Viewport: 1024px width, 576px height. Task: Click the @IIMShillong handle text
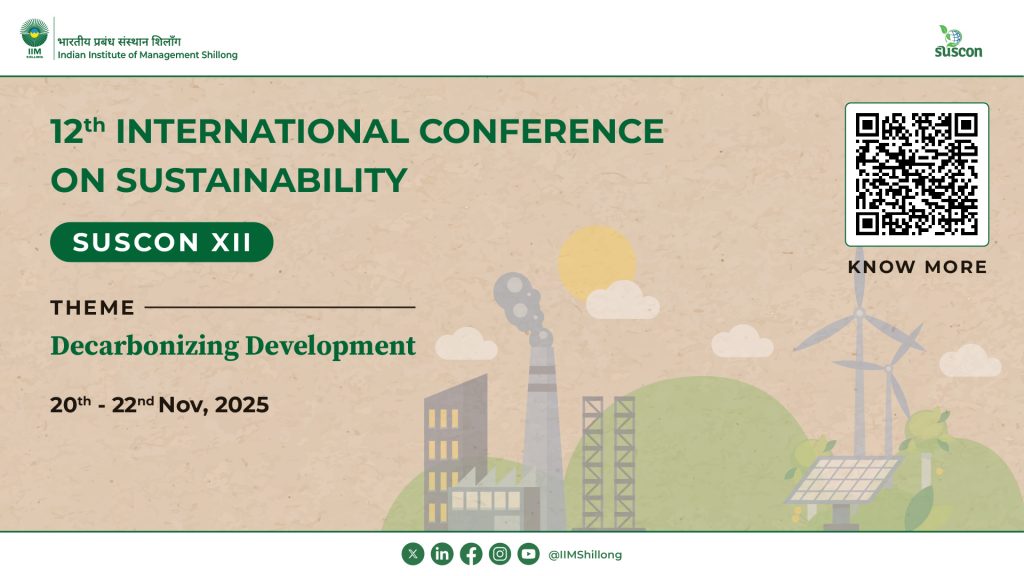click(x=585, y=554)
